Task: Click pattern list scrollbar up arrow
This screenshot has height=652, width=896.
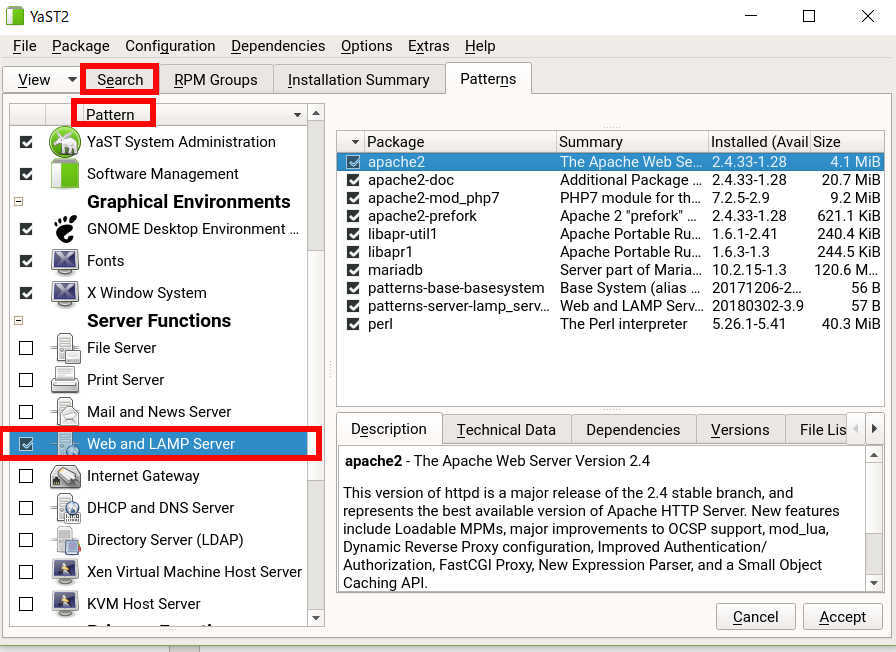Action: (316, 113)
